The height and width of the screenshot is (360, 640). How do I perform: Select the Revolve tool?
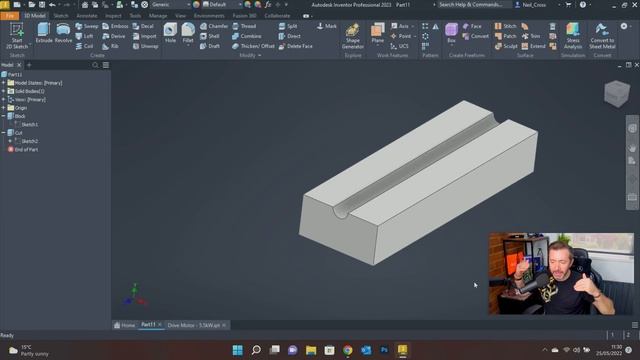(x=63, y=33)
